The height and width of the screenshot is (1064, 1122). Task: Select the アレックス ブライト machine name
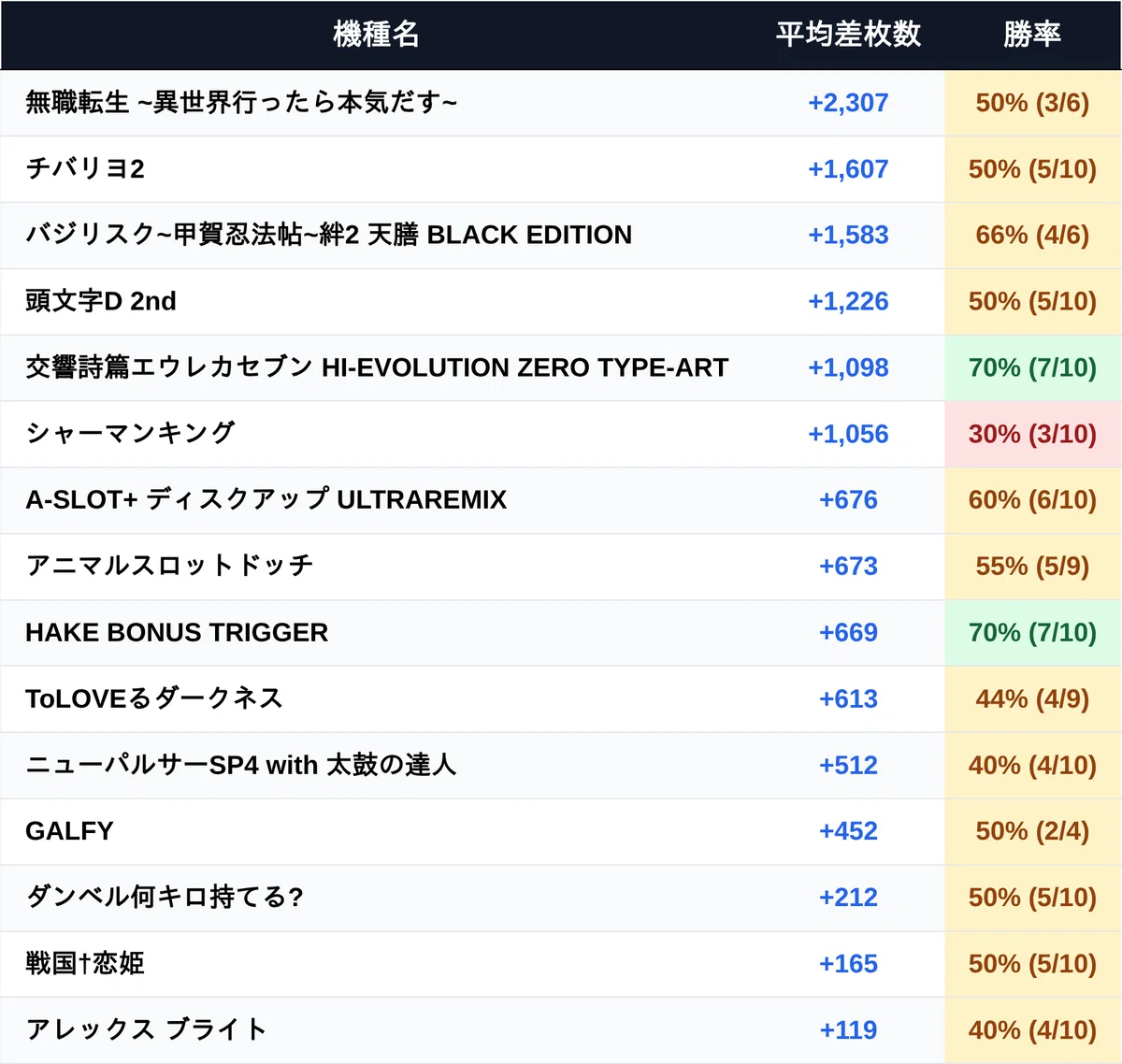(146, 1029)
